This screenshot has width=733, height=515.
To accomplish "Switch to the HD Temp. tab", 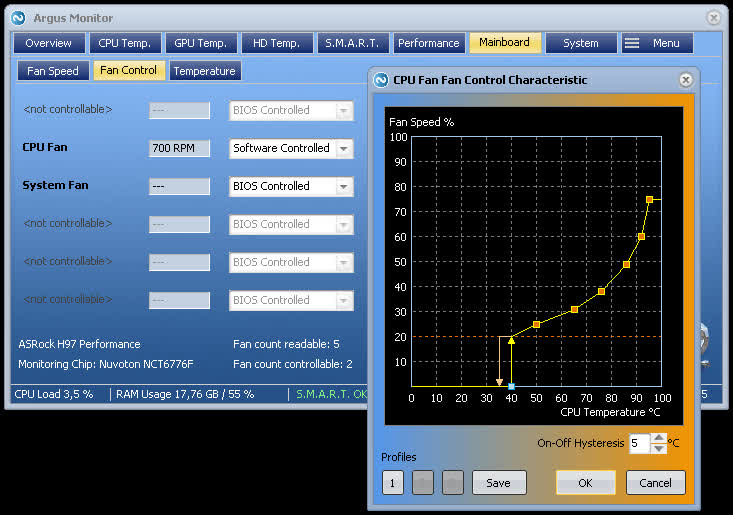I will (277, 43).
